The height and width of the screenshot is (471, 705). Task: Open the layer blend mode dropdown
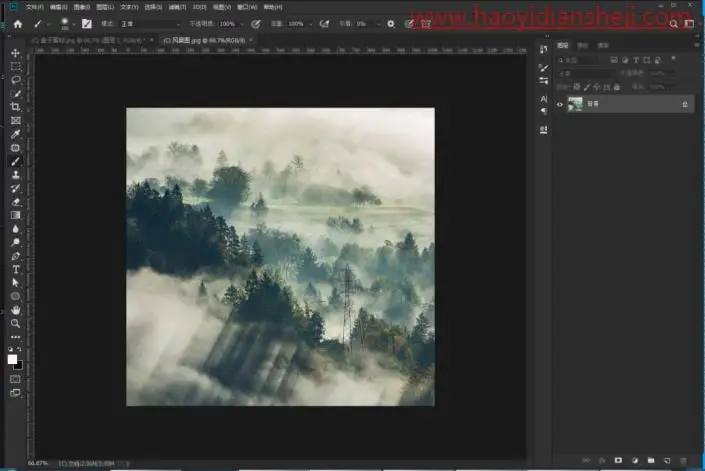586,73
